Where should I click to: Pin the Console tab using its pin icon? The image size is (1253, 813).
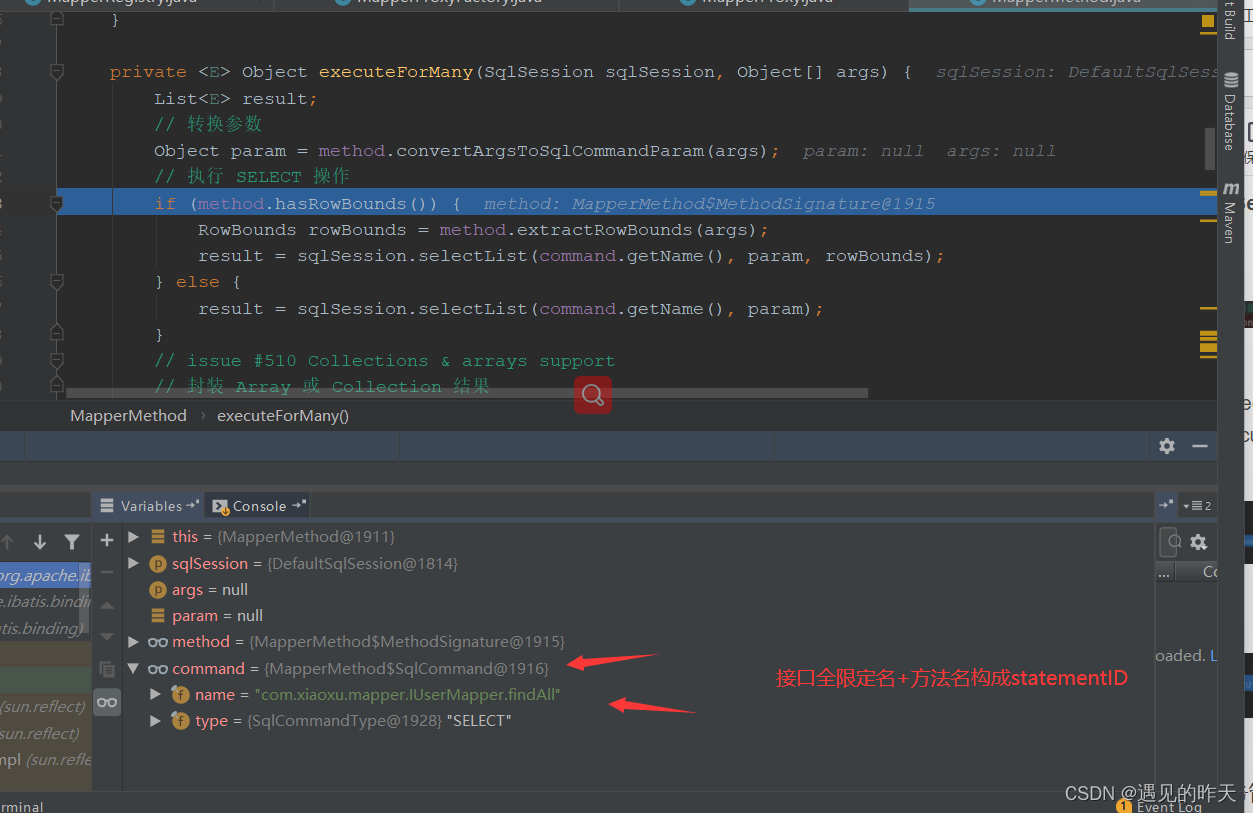point(298,505)
